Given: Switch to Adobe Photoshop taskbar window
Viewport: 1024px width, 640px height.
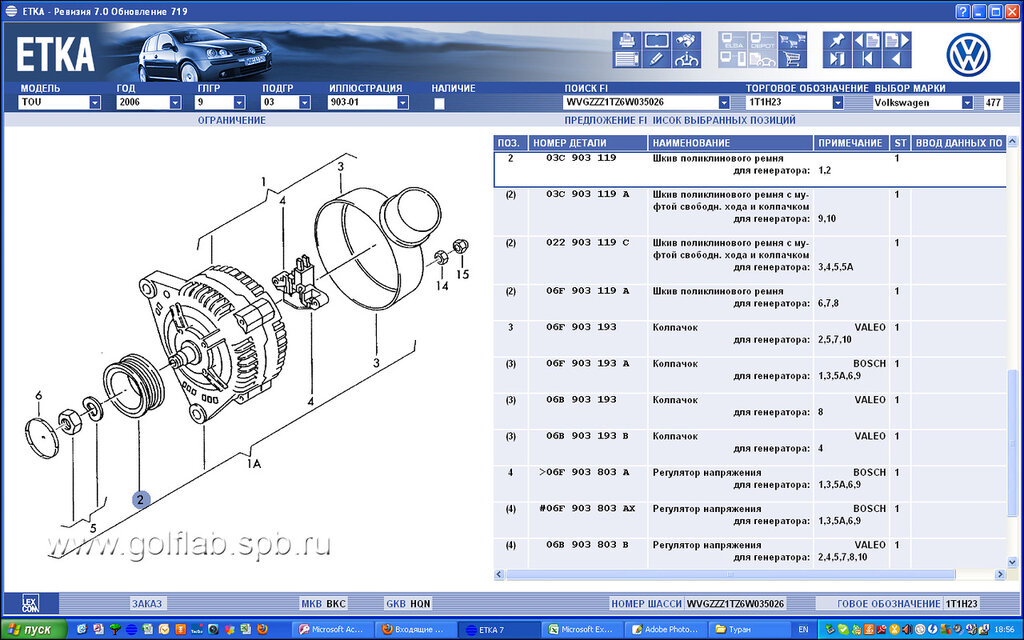Looking at the screenshot, I should [664, 630].
